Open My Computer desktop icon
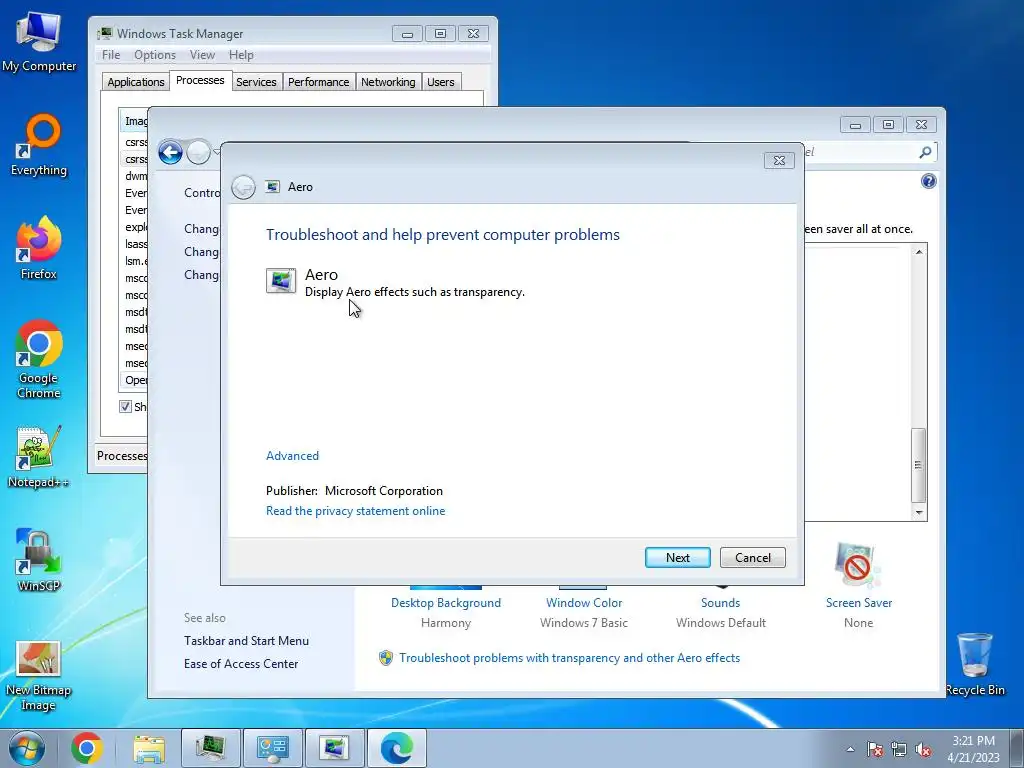The image size is (1024, 768). tap(39, 40)
